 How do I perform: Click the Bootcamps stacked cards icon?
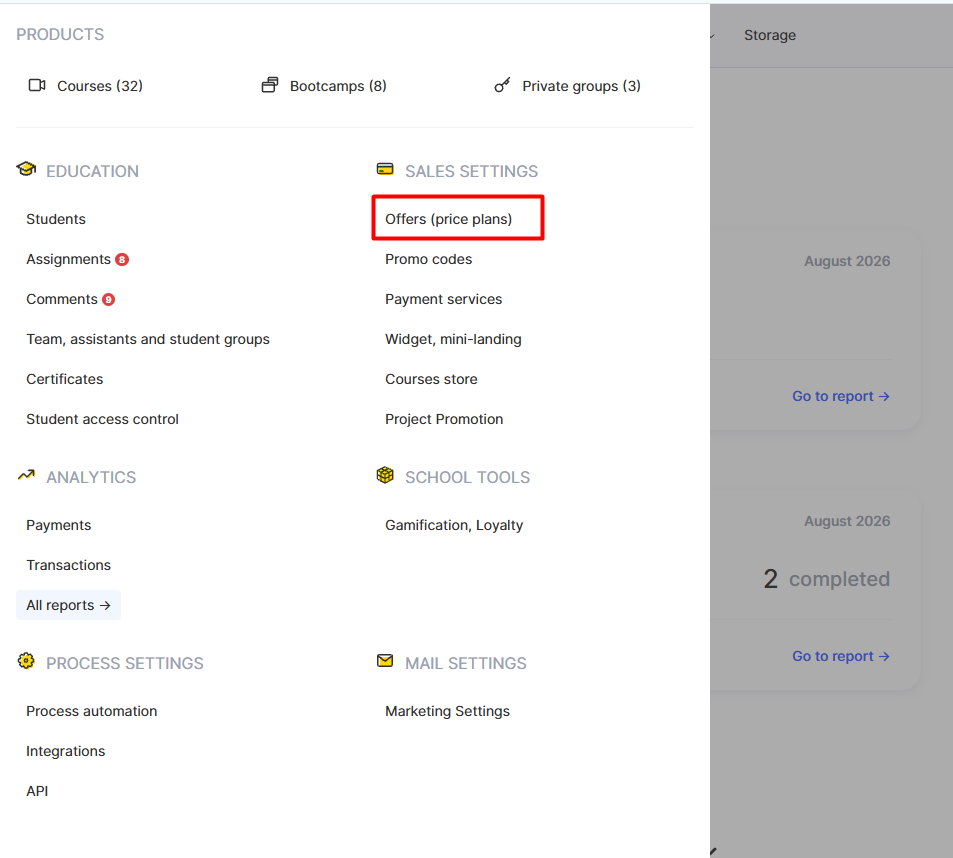tap(270, 85)
